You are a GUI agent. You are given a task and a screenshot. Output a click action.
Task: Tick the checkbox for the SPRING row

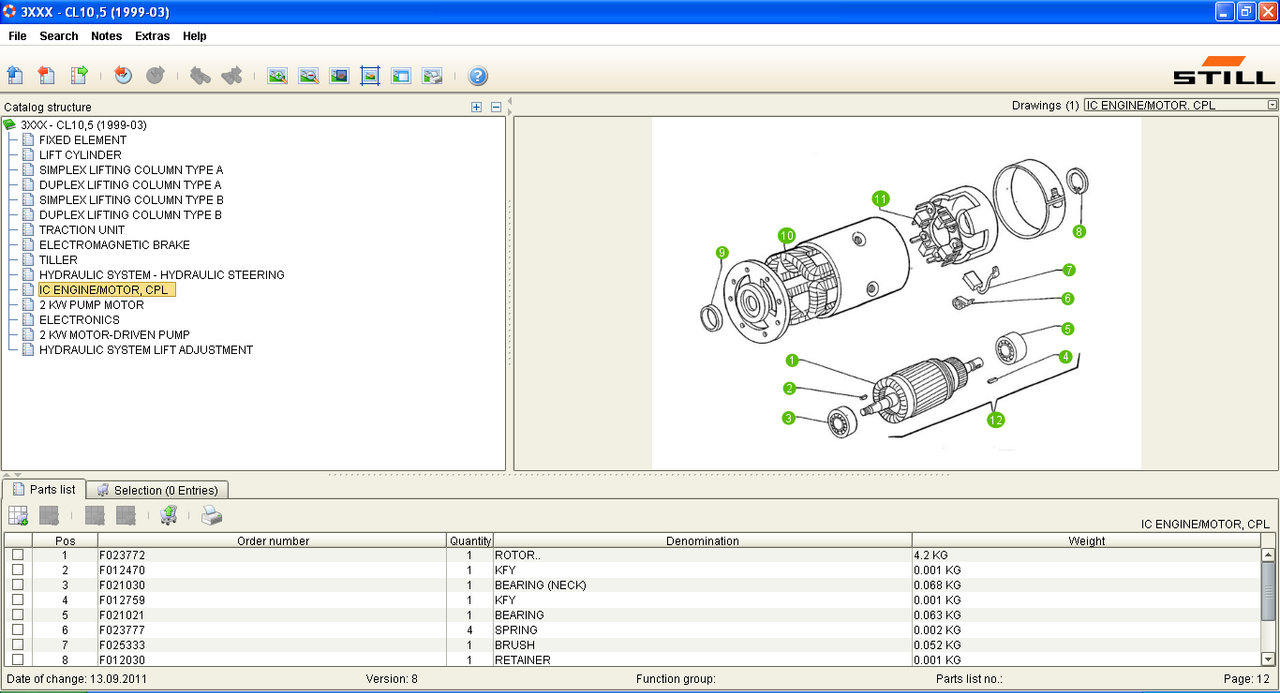(17, 630)
